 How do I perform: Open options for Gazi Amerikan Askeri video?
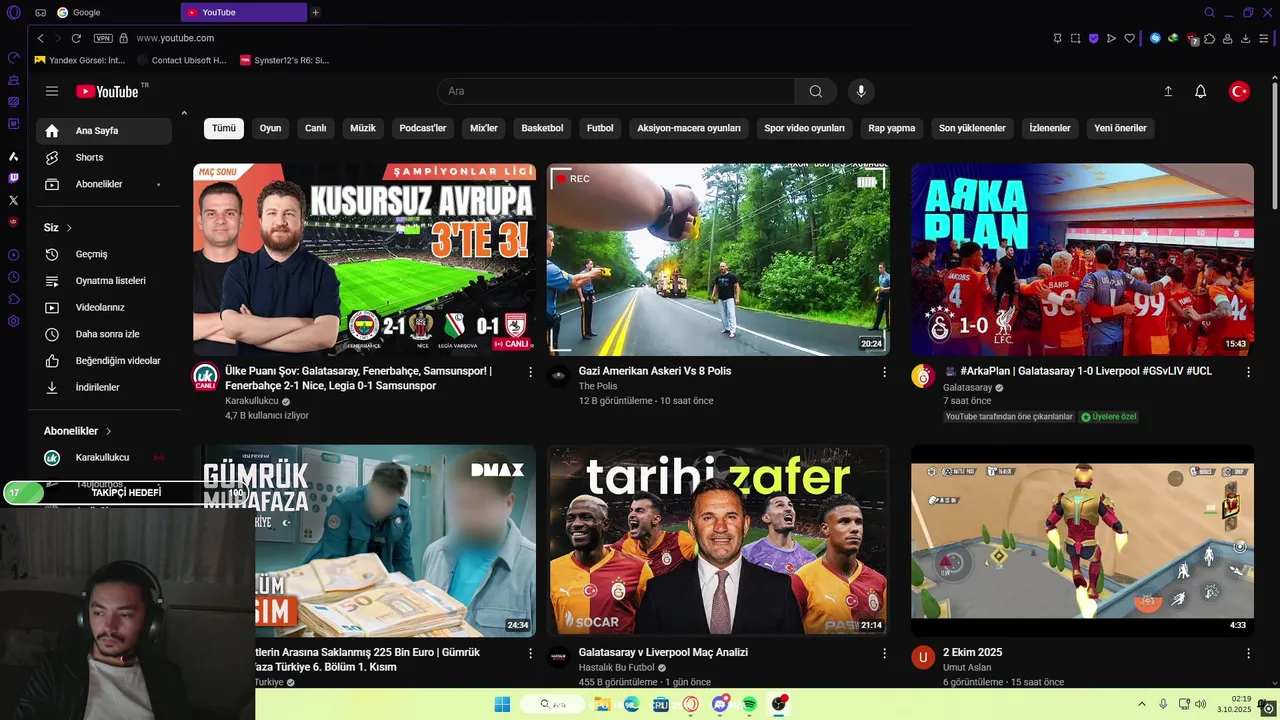(884, 372)
